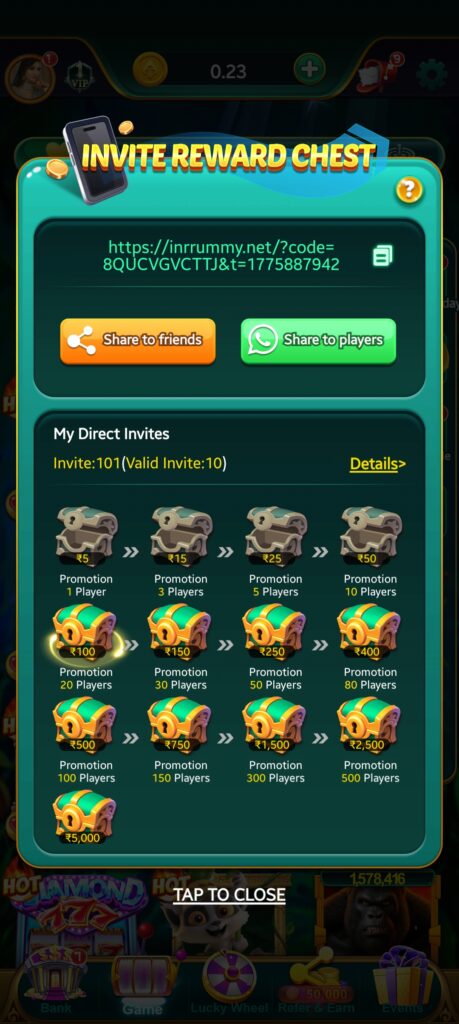The image size is (459, 1024).
Task: Tap the opened ₹15 chest for 3 players
Action: (181, 537)
